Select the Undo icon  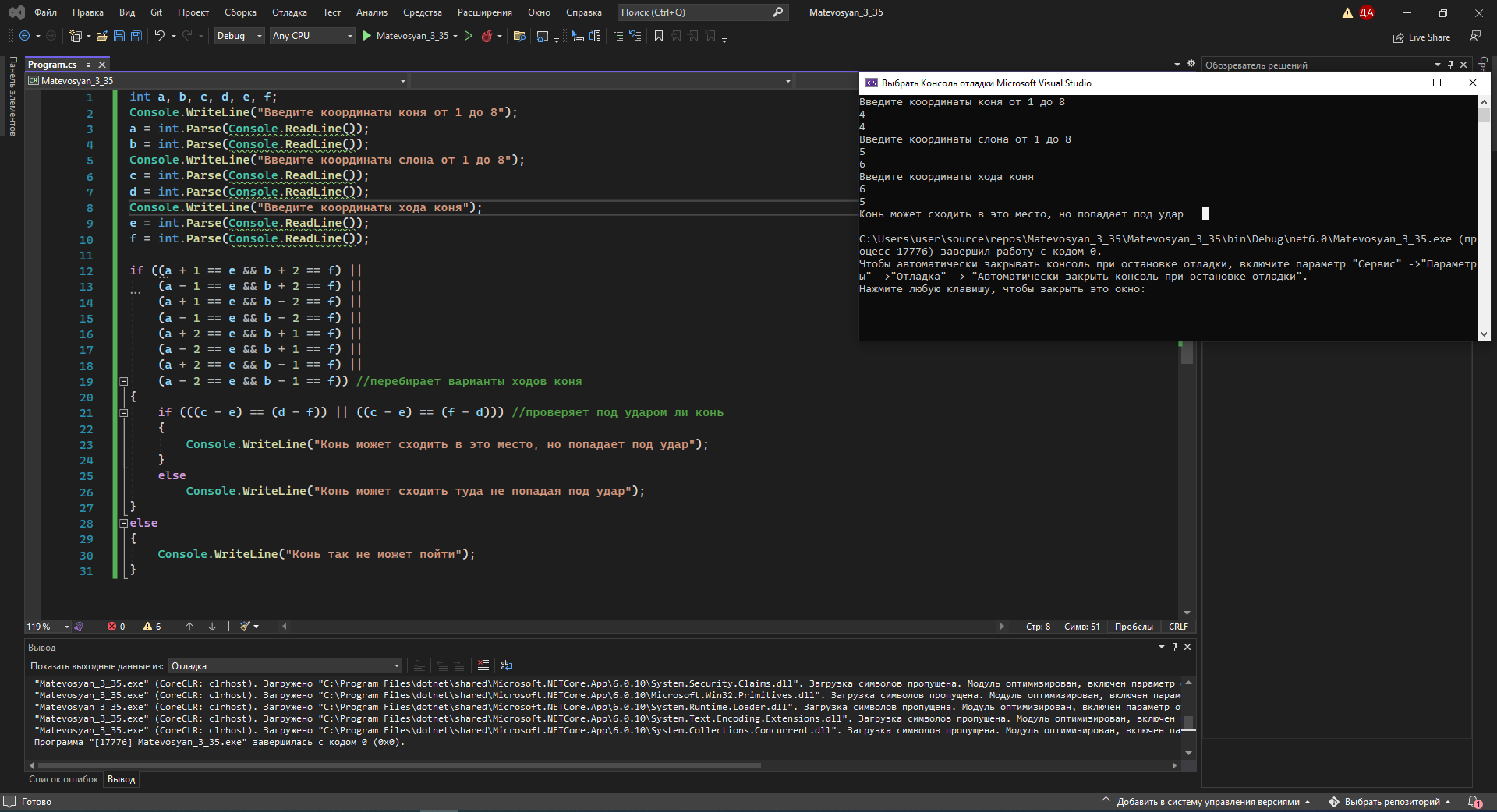(159, 36)
